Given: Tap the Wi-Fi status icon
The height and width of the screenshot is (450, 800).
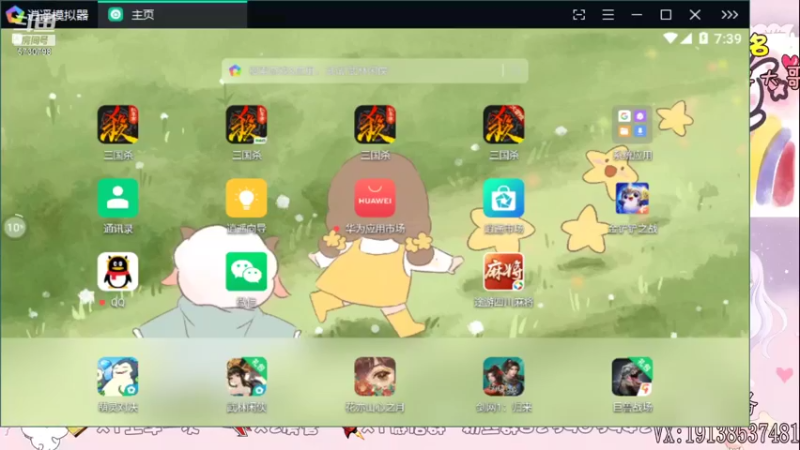Looking at the screenshot, I should (670, 38).
